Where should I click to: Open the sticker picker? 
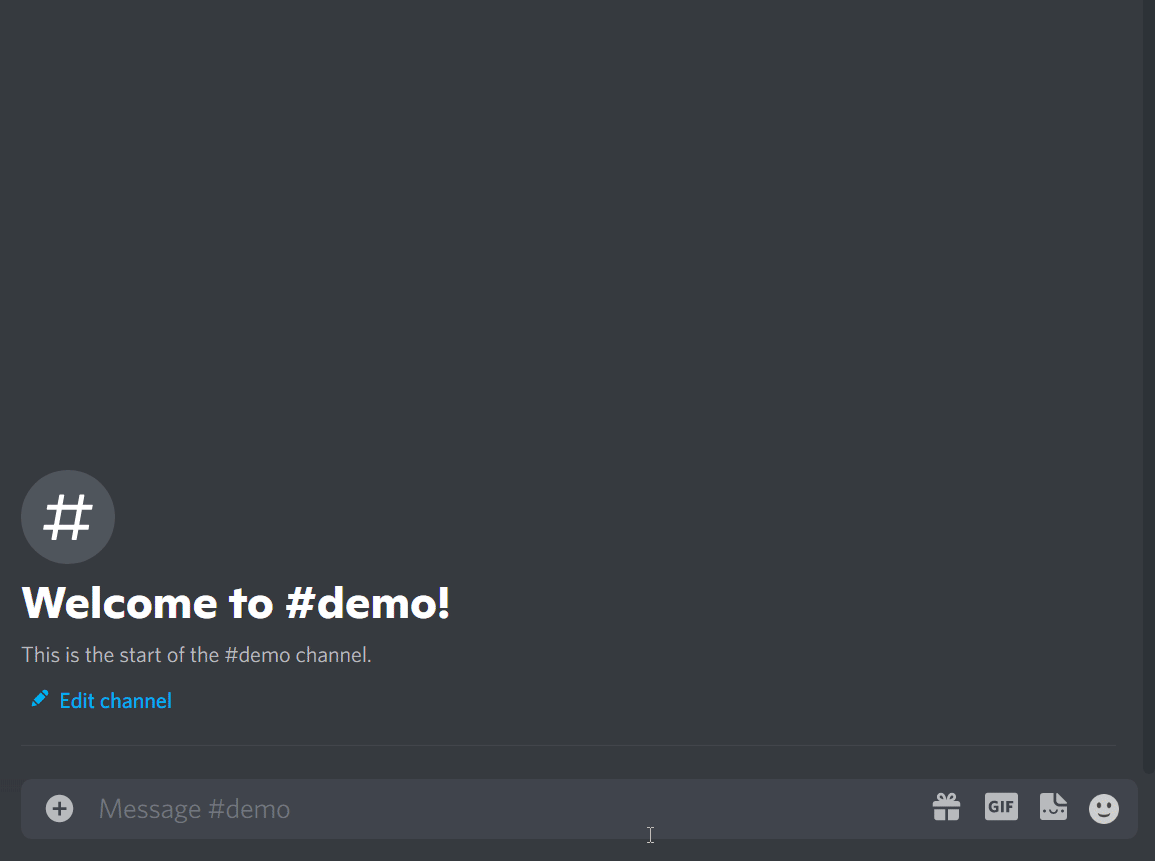[1053, 806]
